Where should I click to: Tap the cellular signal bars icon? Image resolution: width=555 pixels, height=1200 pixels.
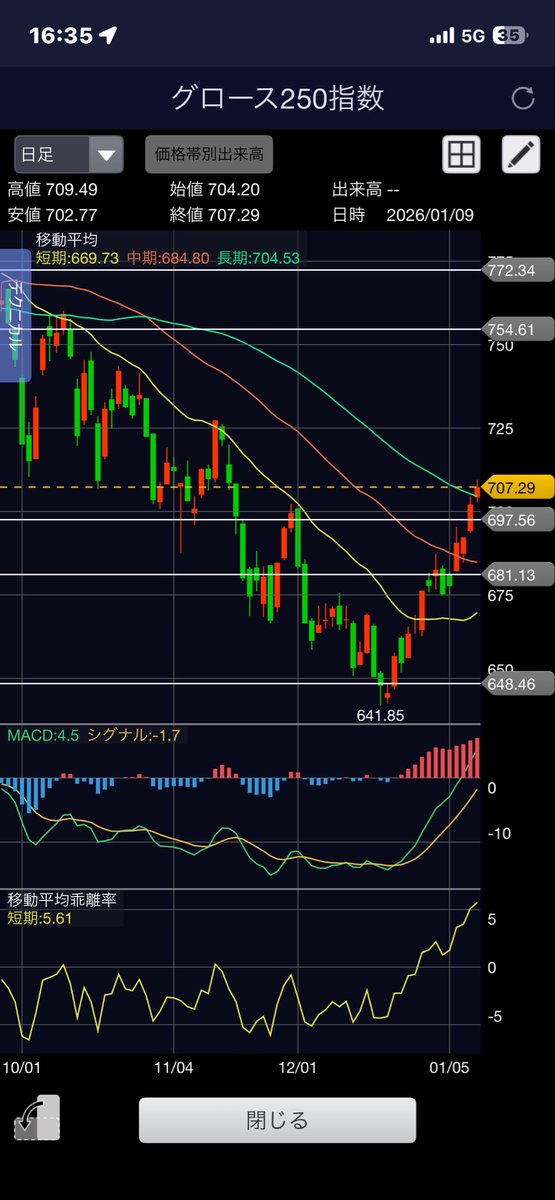(x=442, y=36)
